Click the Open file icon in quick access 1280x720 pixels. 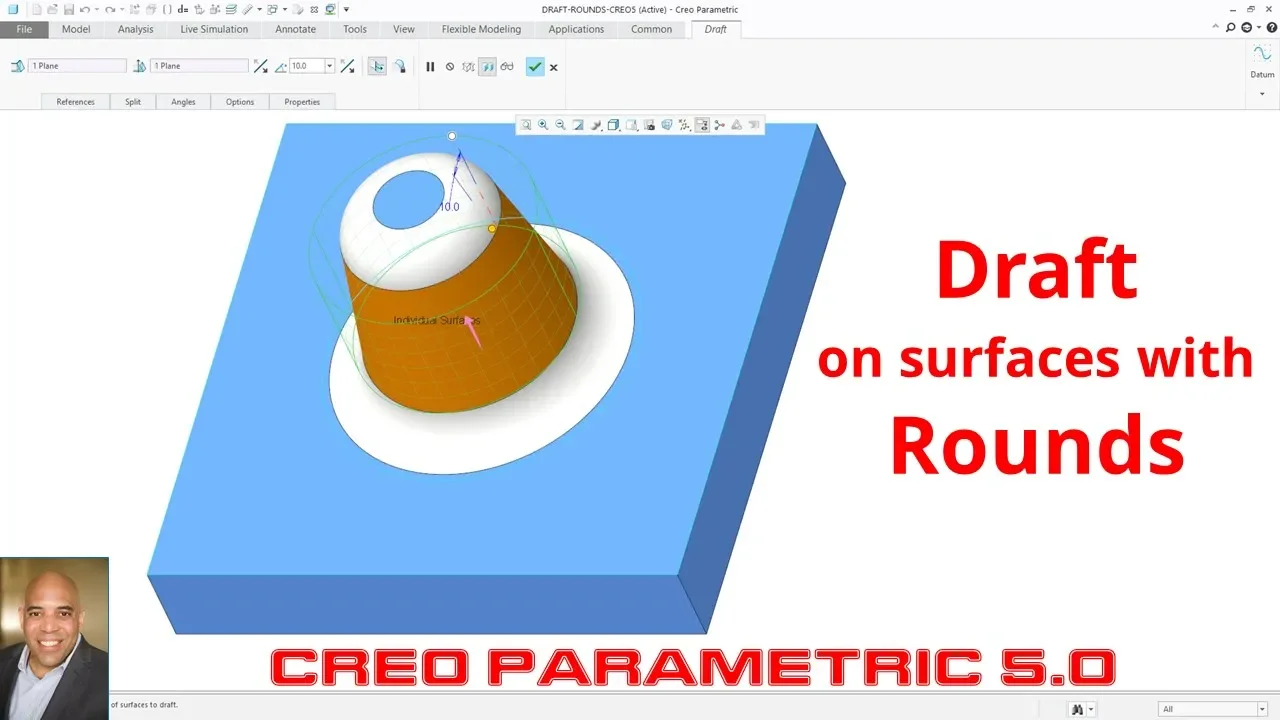click(52, 9)
